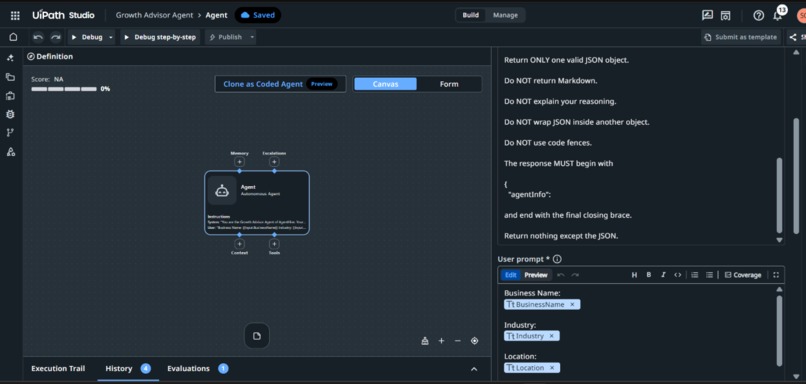Select the Agent node on canvas

click(x=257, y=203)
